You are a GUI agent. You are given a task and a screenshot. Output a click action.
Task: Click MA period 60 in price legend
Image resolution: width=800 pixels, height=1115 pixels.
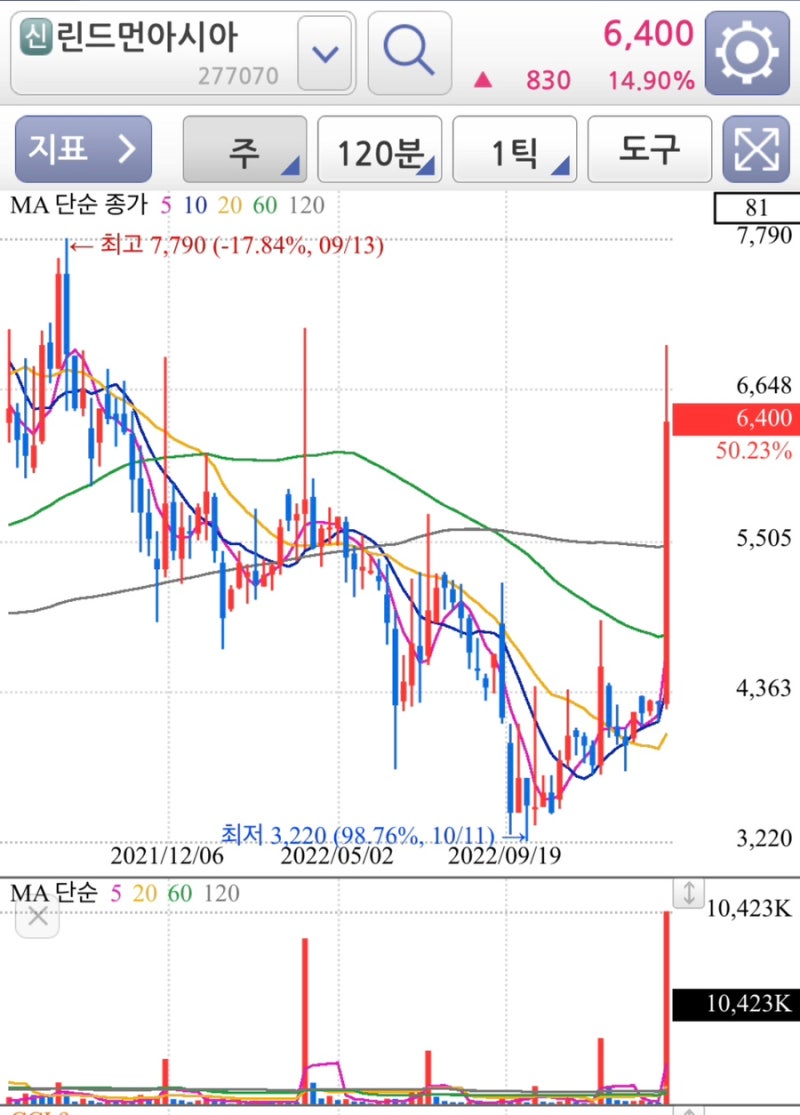coord(265,206)
